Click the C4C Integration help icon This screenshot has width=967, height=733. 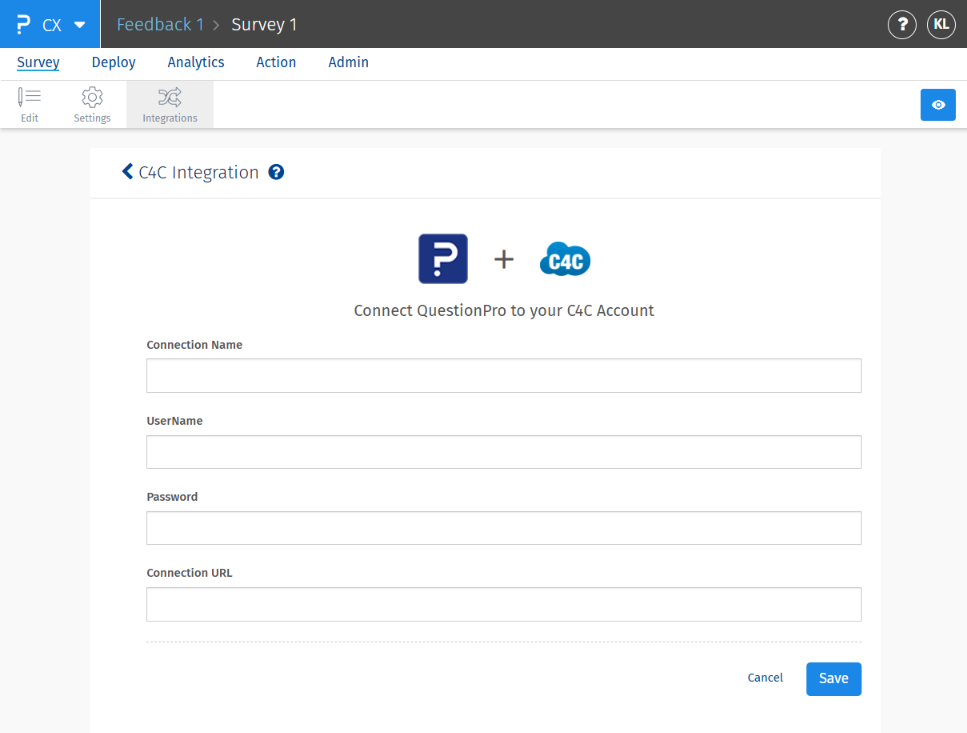tap(277, 172)
